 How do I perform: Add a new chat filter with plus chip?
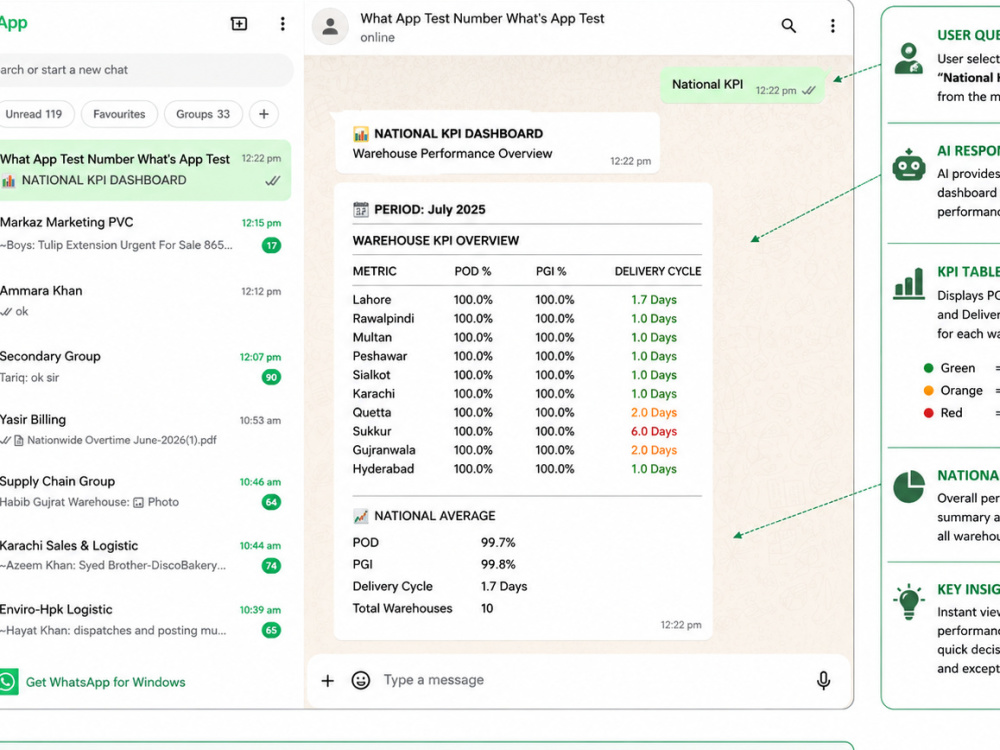click(264, 114)
